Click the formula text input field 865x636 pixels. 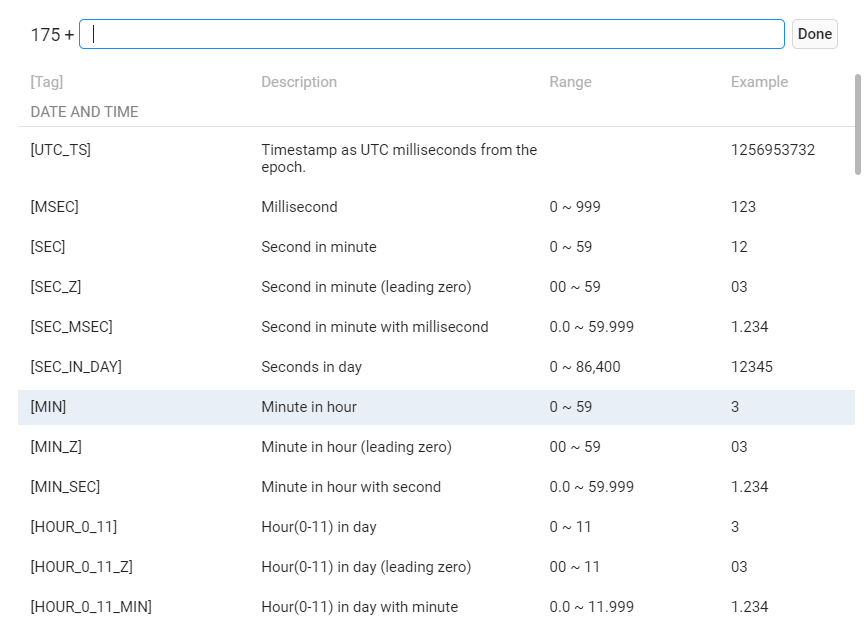coord(431,34)
